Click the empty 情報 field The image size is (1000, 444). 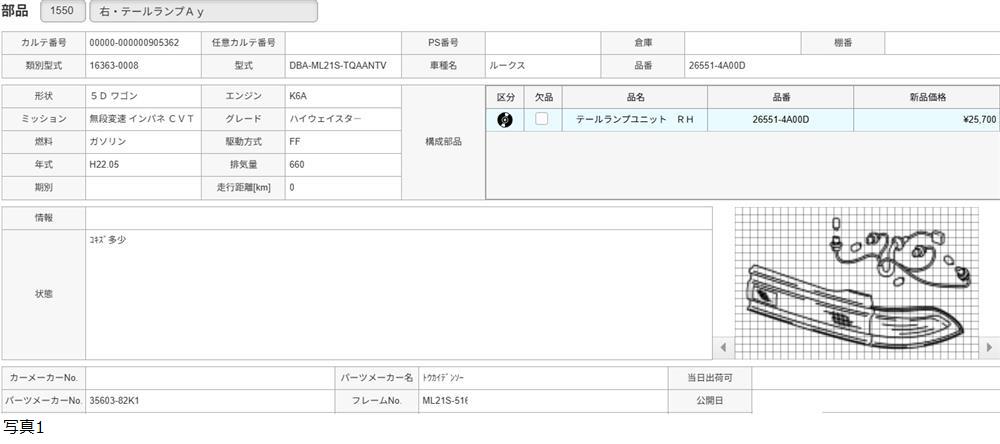coord(398,218)
